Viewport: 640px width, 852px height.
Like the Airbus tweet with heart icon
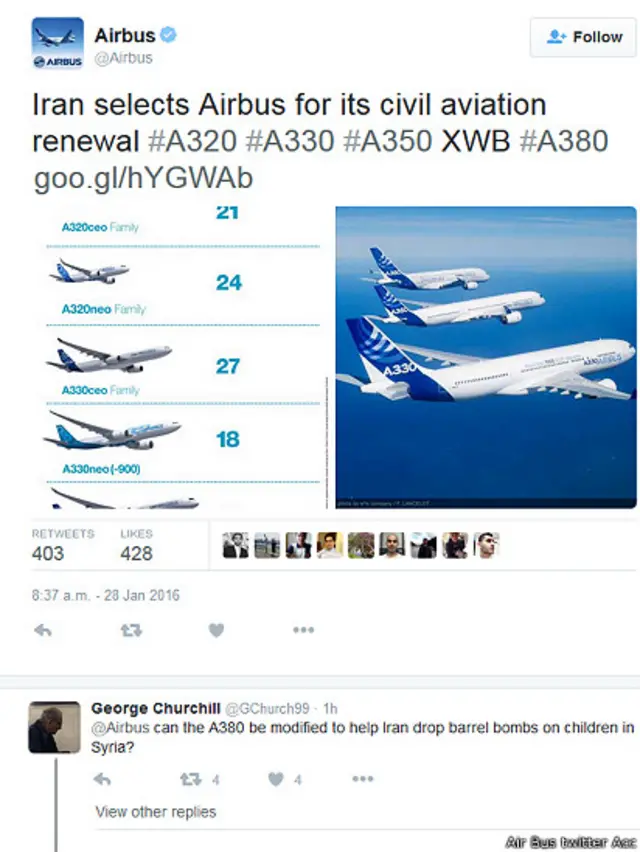tap(216, 630)
